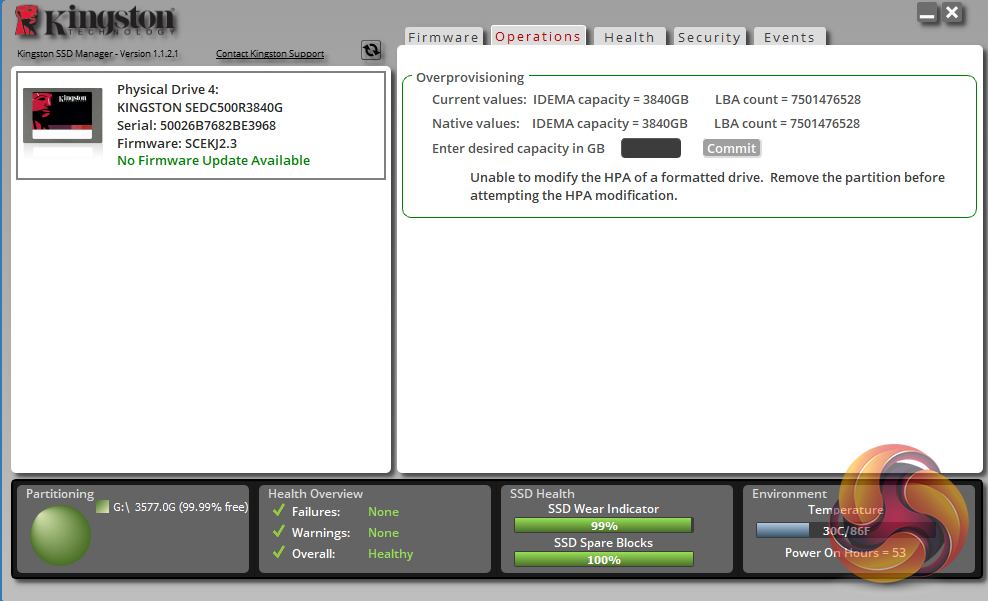988x601 pixels.
Task: Click the G:\ partition legend square
Action: [x=103, y=507]
